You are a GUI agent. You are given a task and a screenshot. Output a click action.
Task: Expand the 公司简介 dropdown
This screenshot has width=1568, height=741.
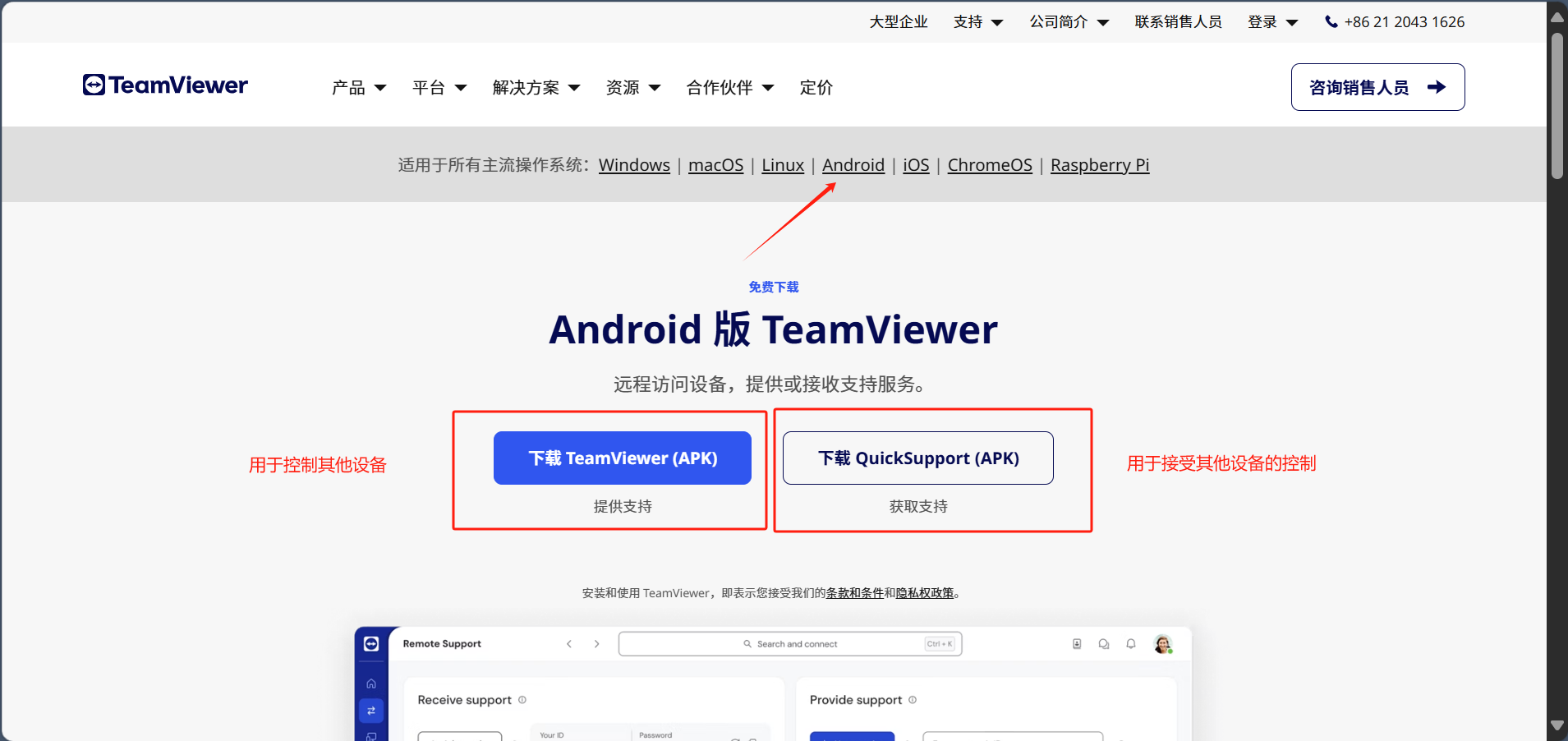click(x=1069, y=22)
